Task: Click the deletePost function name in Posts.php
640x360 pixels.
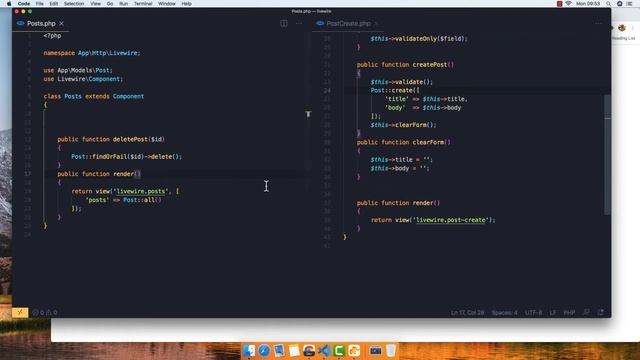Action: click(x=130, y=139)
